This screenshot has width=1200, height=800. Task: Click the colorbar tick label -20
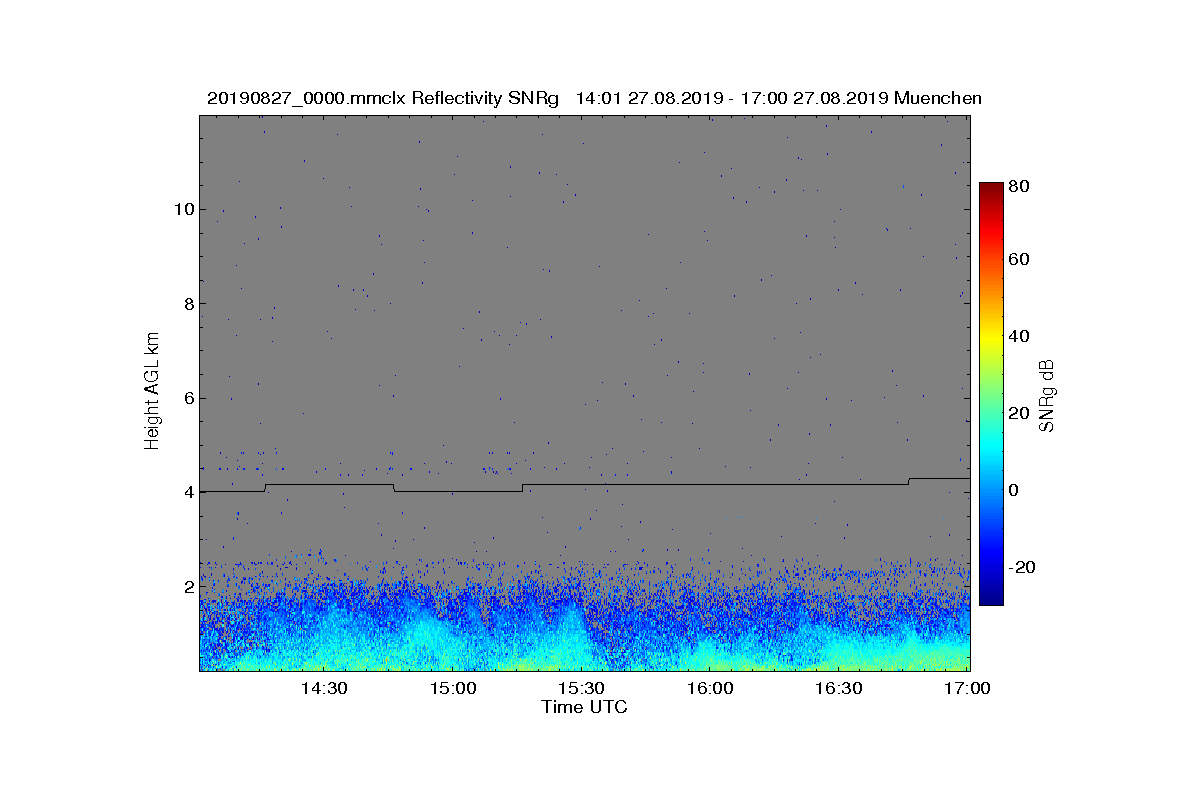click(x=1023, y=567)
